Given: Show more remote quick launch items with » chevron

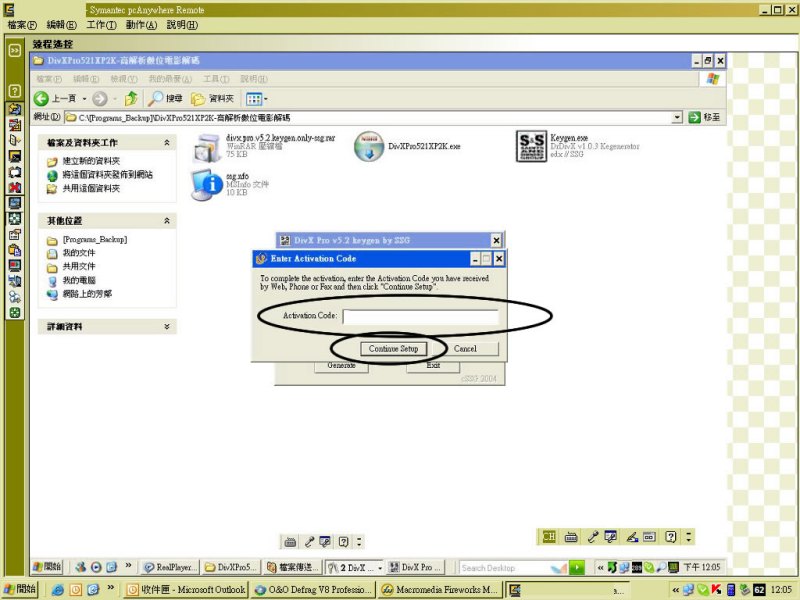Looking at the screenshot, I should click(128, 565).
